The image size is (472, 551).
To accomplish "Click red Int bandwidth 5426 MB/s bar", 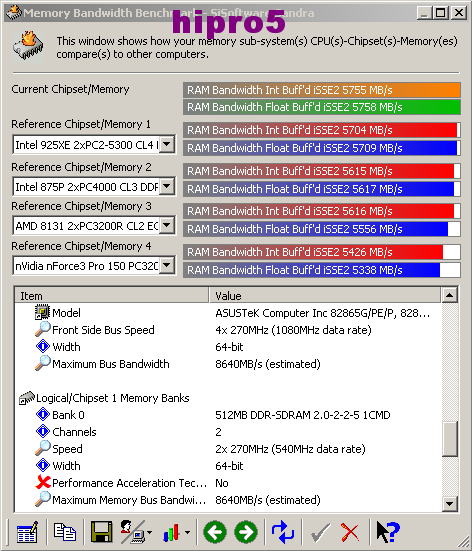I will tap(322, 252).
